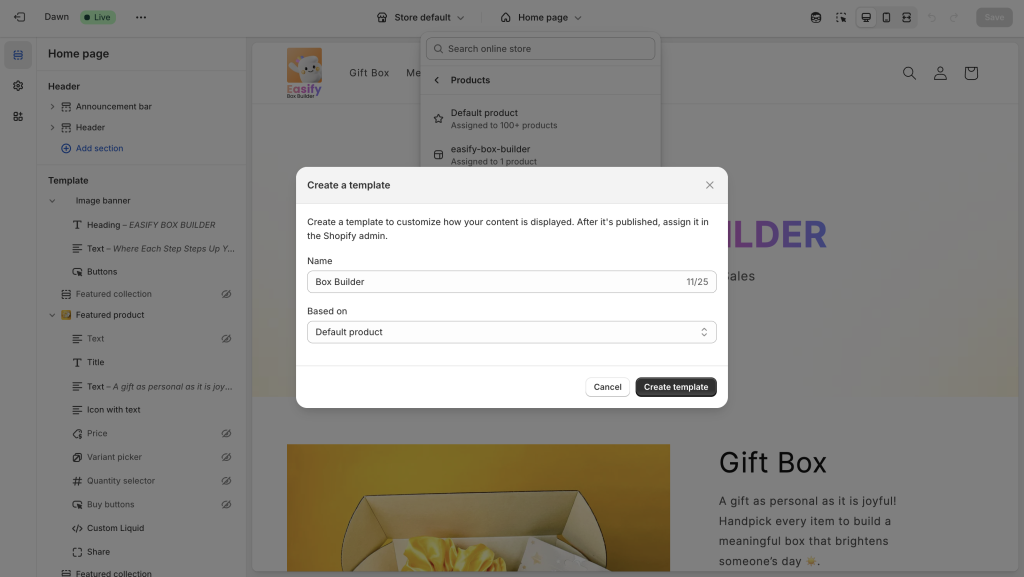Open the Home page template selector
This screenshot has height=577, width=1024.
[x=541, y=18]
